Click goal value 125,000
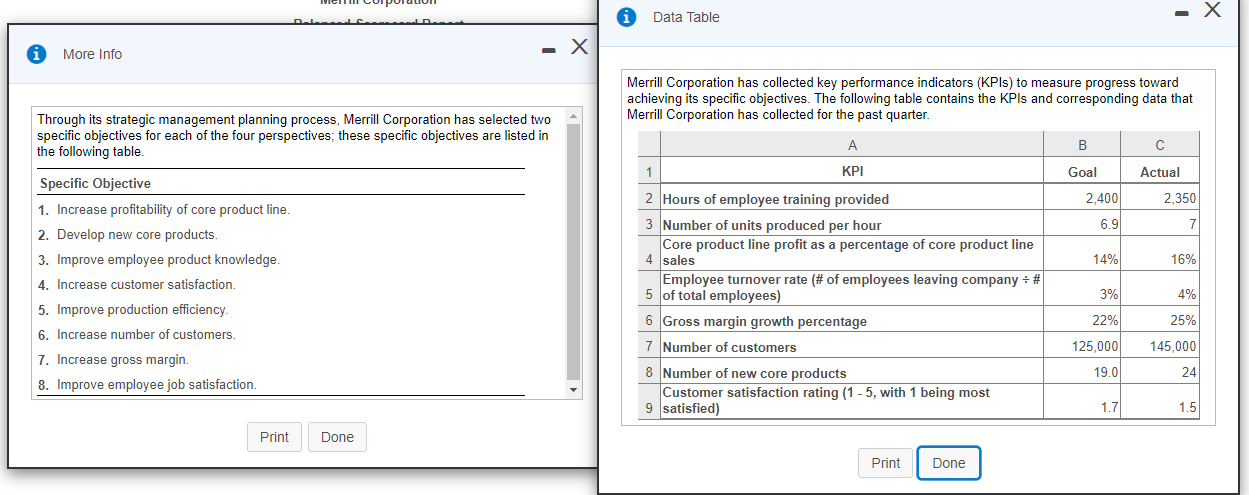Image resolution: width=1249 pixels, height=495 pixels. (x=1095, y=347)
